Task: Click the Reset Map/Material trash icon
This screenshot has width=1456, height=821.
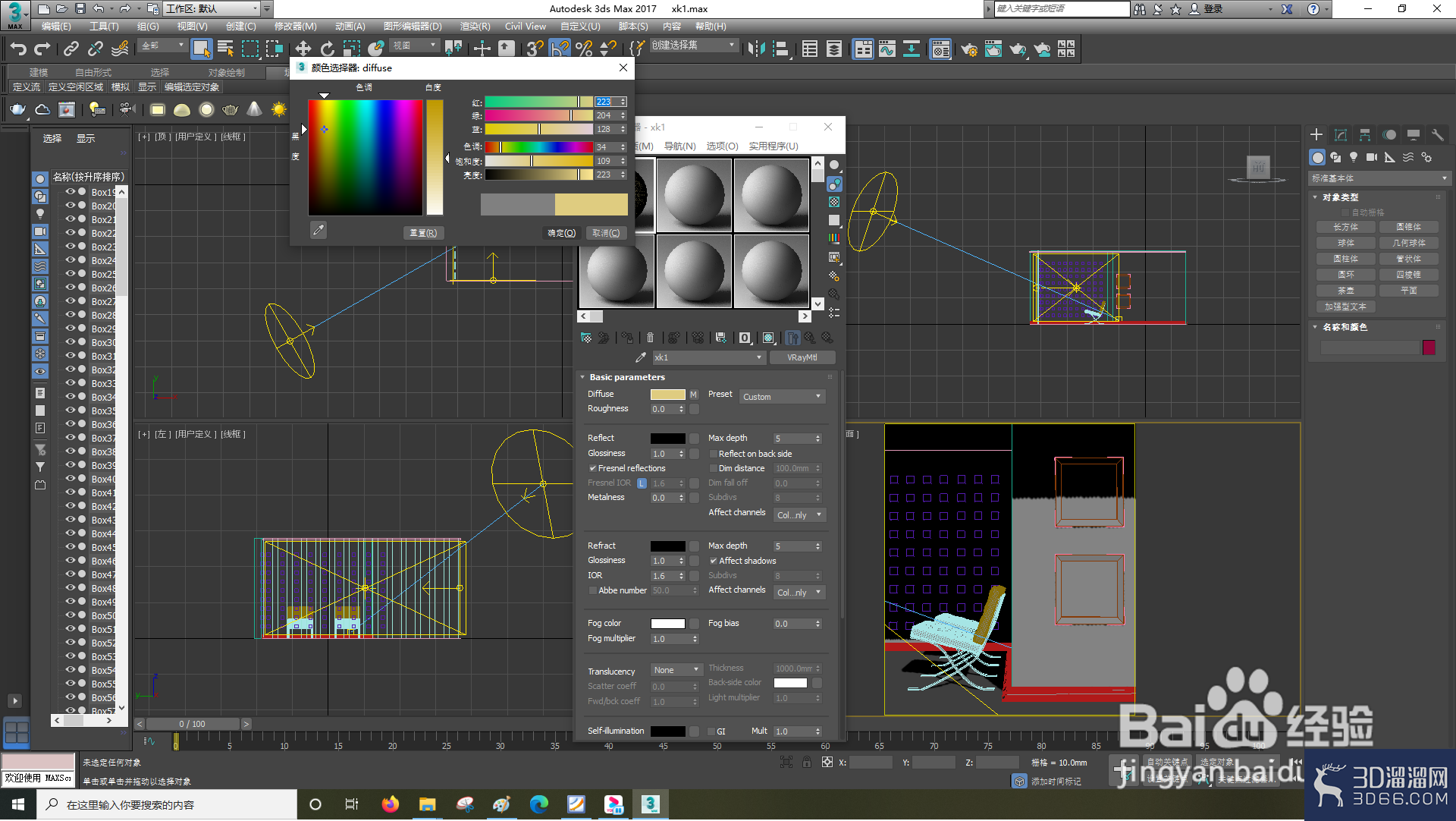Action: point(650,338)
